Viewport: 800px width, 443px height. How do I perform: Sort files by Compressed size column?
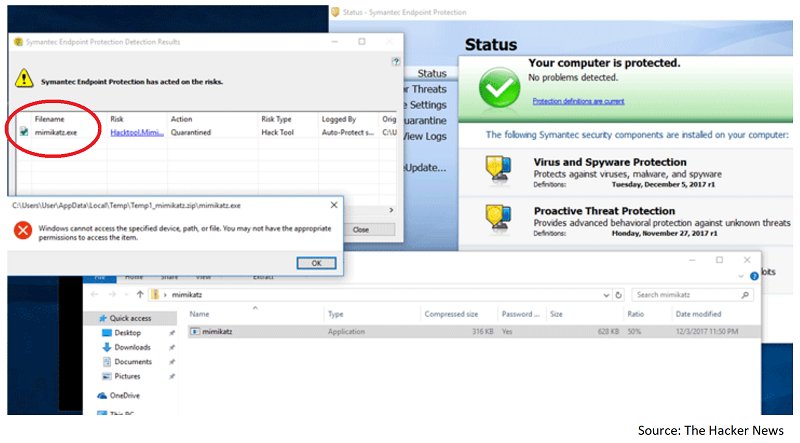tap(451, 314)
